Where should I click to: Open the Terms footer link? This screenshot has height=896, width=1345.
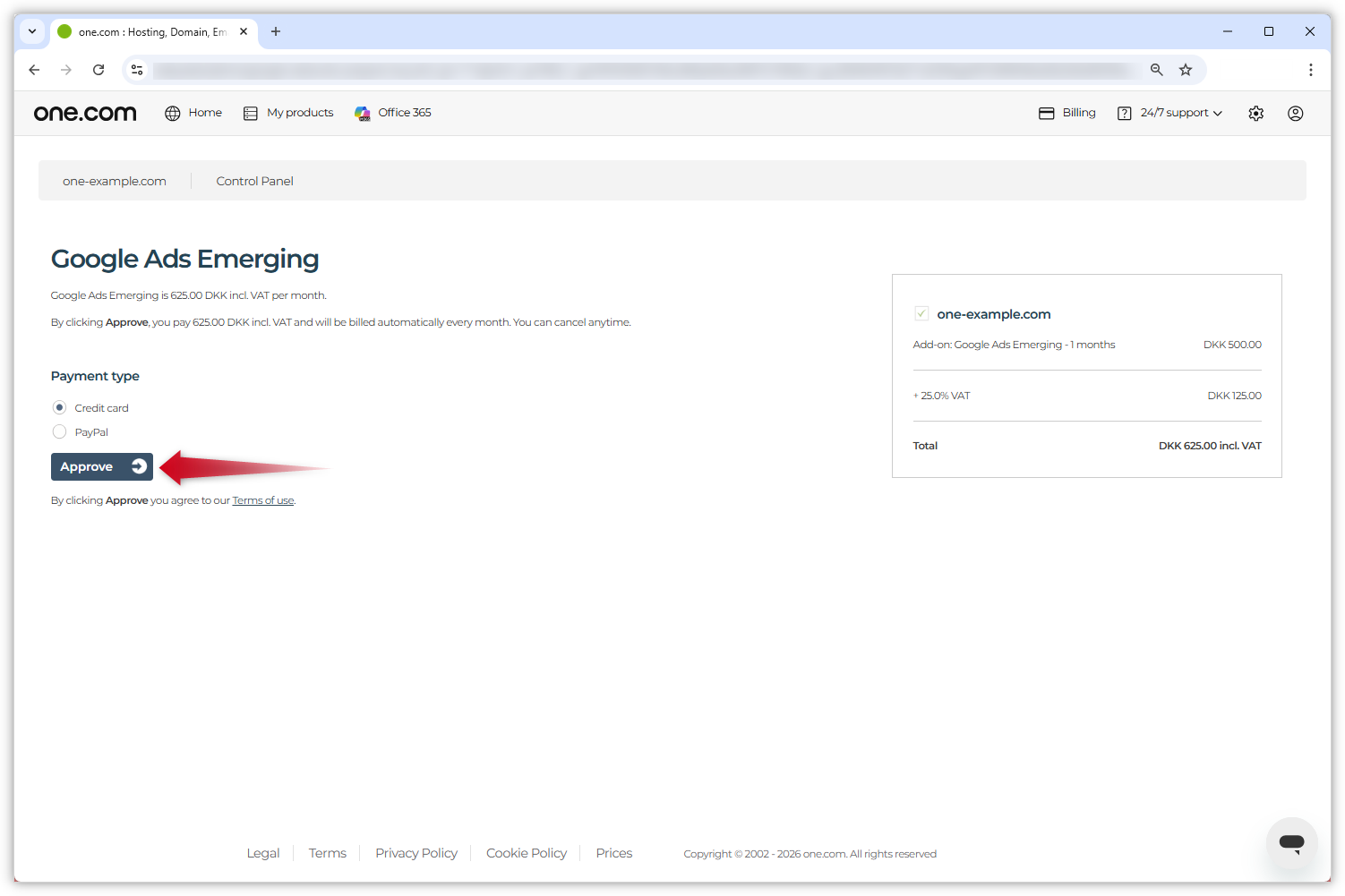pyautogui.click(x=328, y=853)
